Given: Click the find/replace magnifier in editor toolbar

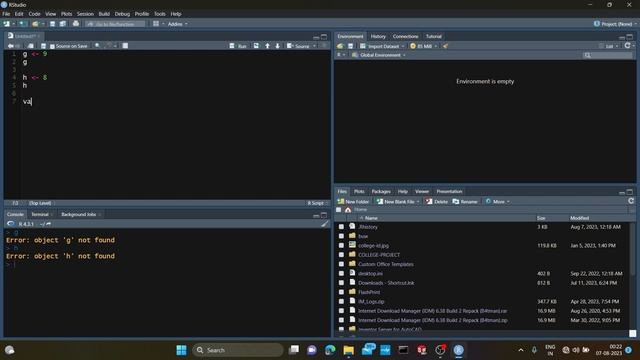Looking at the screenshot, I should click(x=97, y=46).
